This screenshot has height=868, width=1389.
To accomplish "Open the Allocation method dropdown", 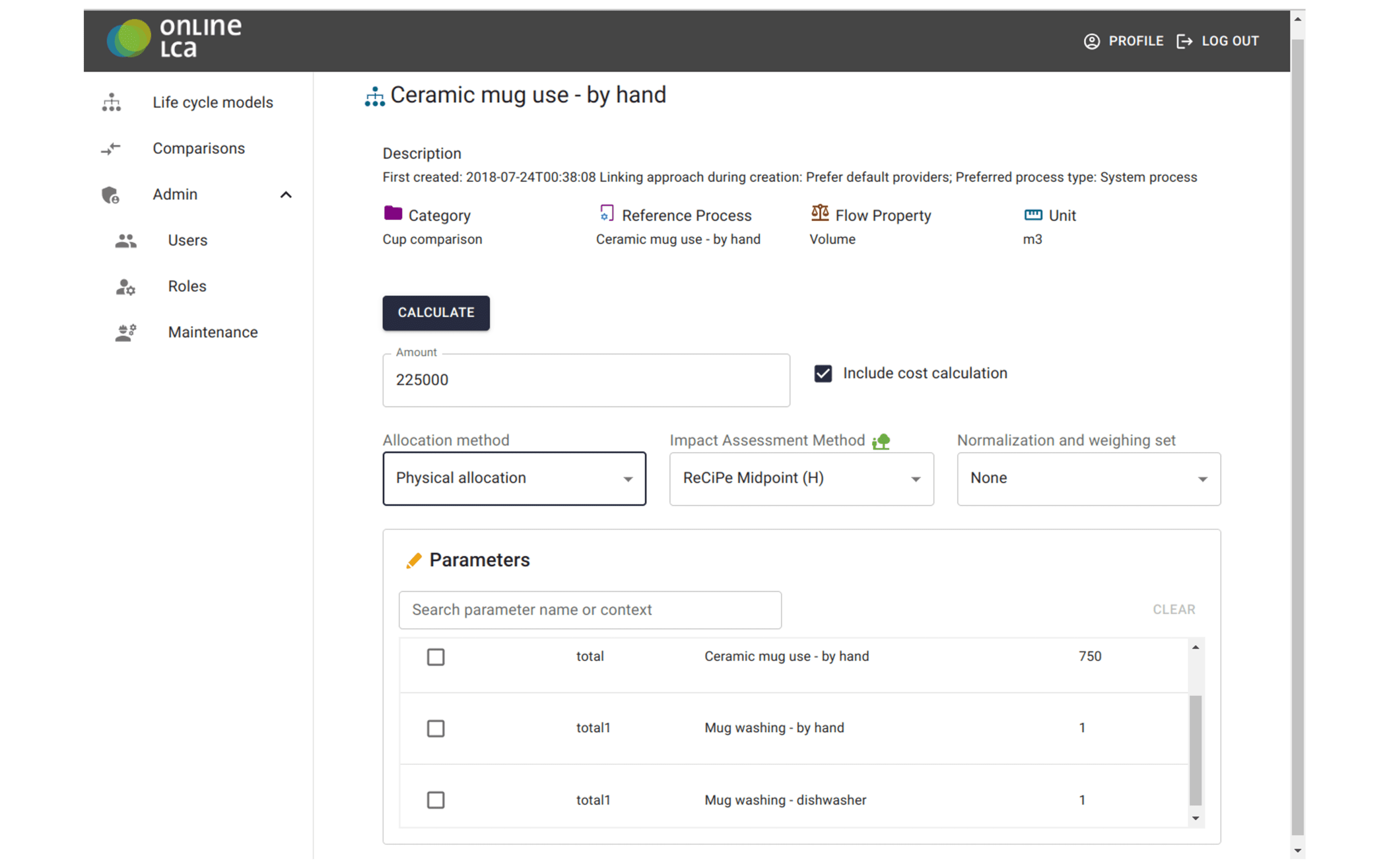I will 514,478.
